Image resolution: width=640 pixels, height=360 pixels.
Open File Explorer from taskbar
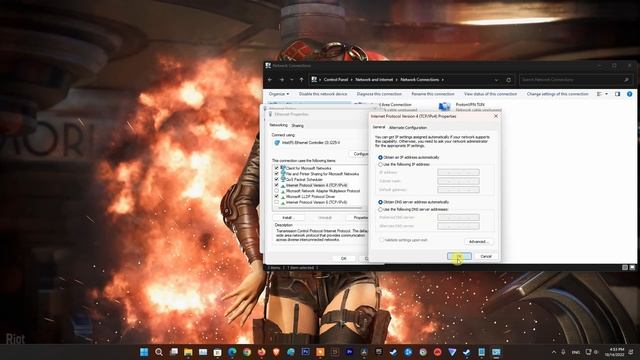coord(188,352)
